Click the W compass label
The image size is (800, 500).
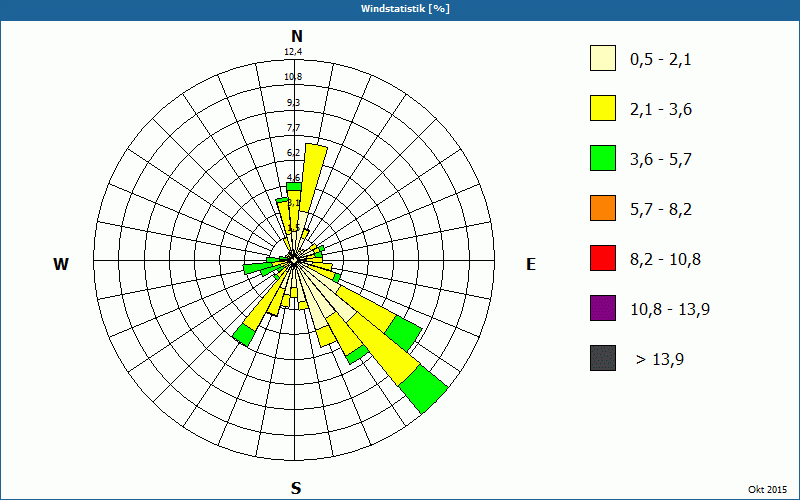click(x=61, y=264)
